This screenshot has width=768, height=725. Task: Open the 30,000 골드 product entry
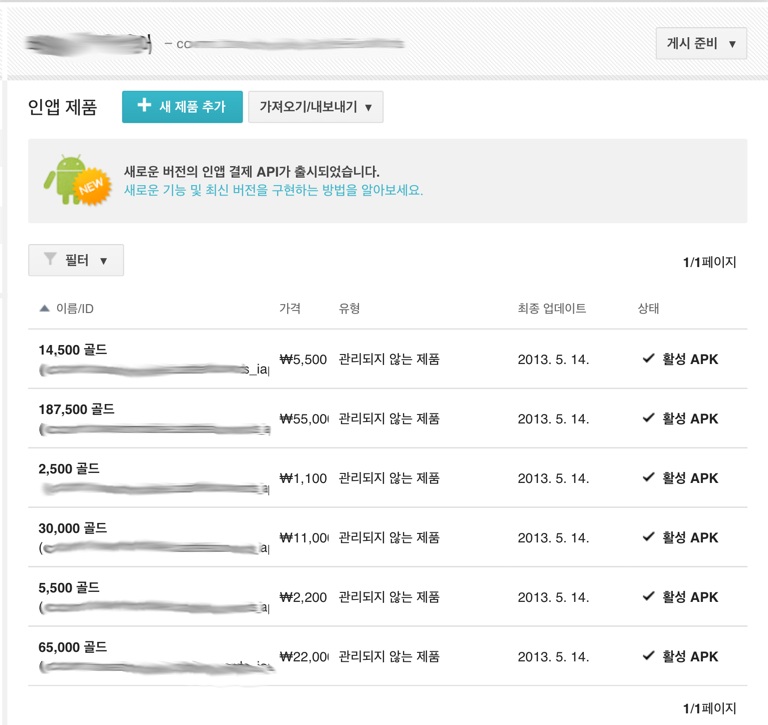point(72,528)
